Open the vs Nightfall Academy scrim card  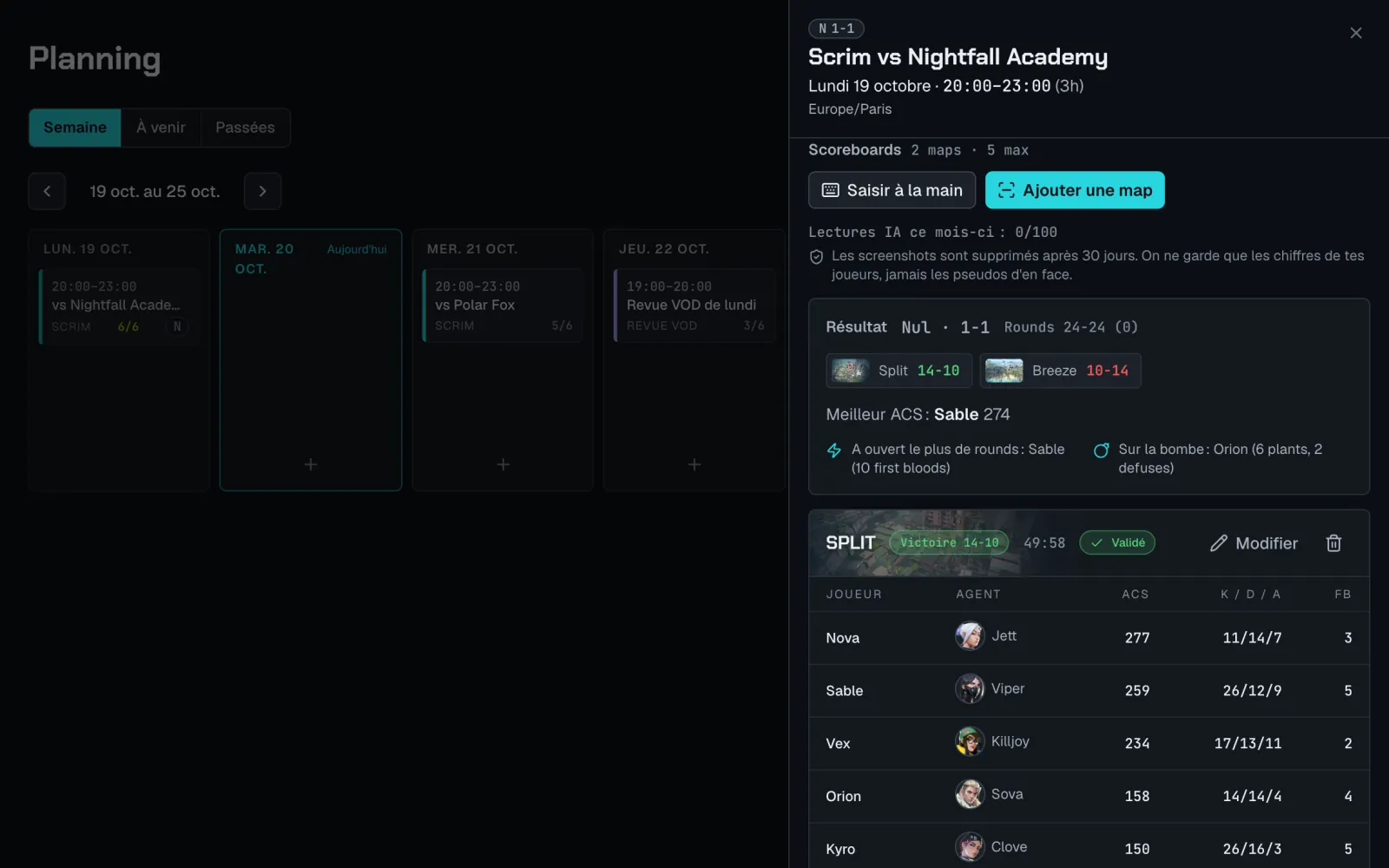coord(120,306)
